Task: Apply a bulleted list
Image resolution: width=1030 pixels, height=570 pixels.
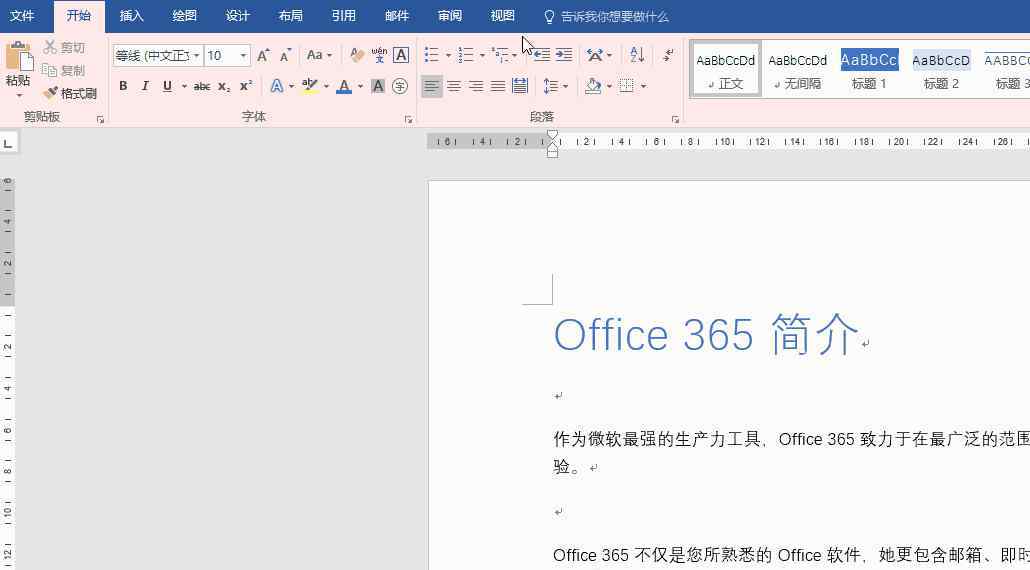Action: click(x=432, y=55)
